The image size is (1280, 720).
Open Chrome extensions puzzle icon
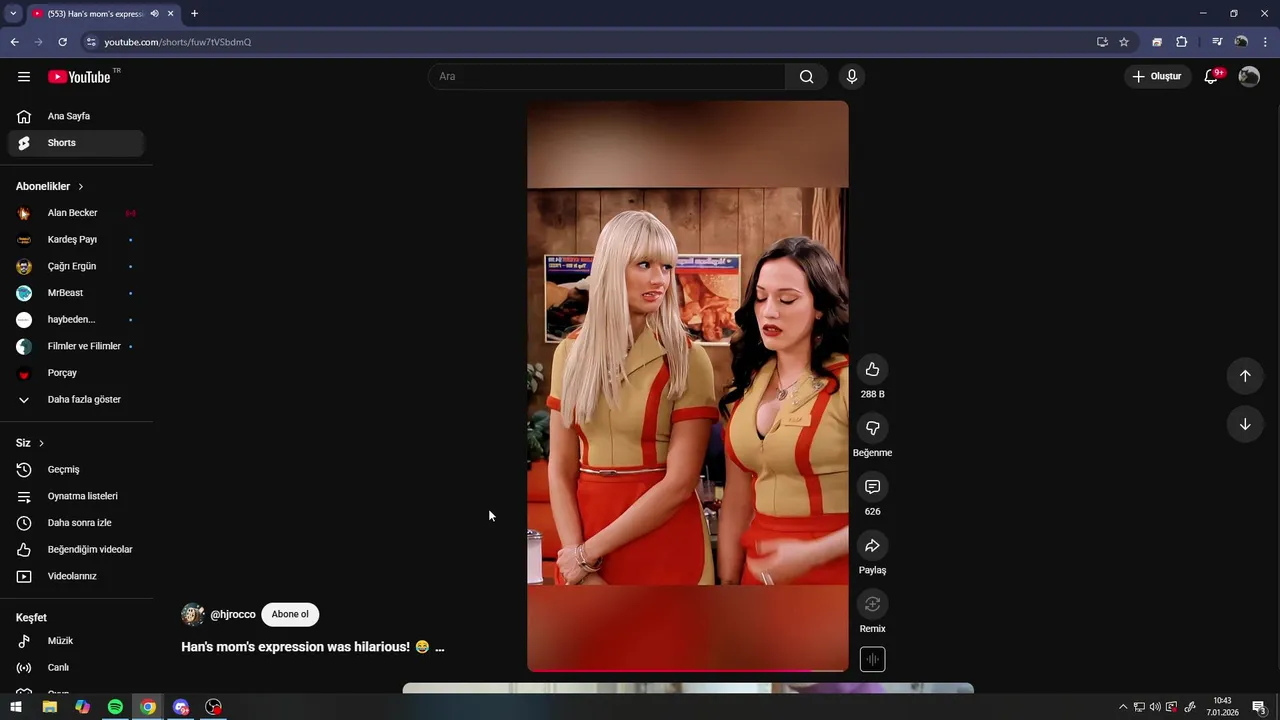coord(1181,42)
